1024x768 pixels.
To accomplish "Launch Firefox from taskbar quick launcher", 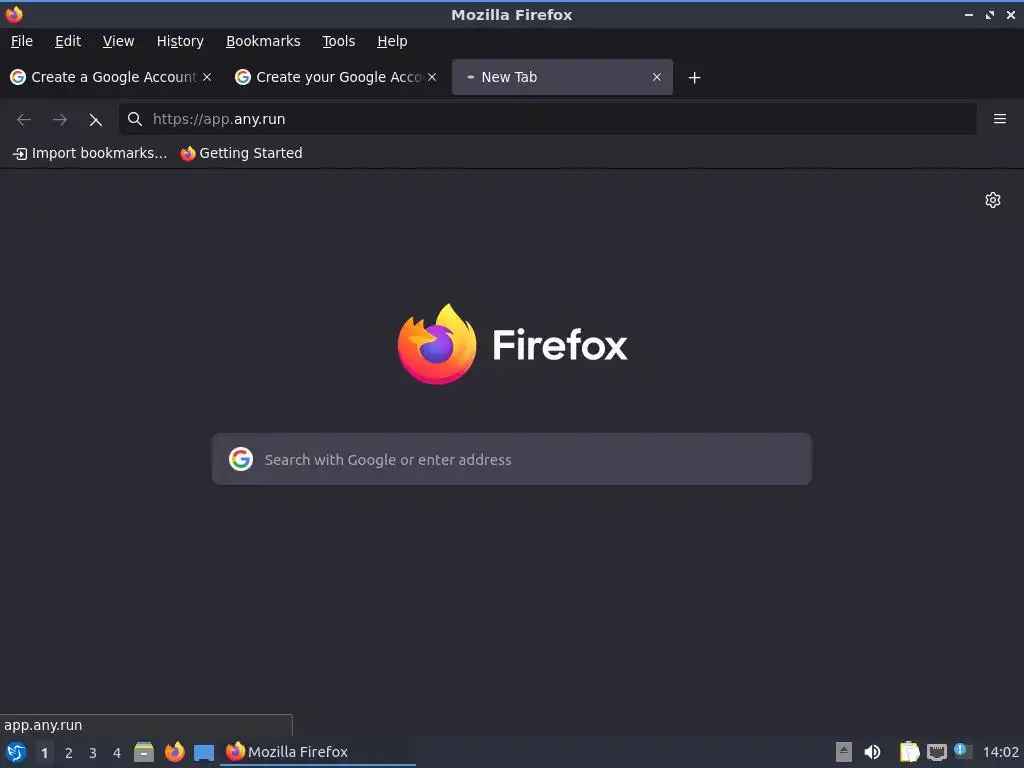I will [174, 752].
